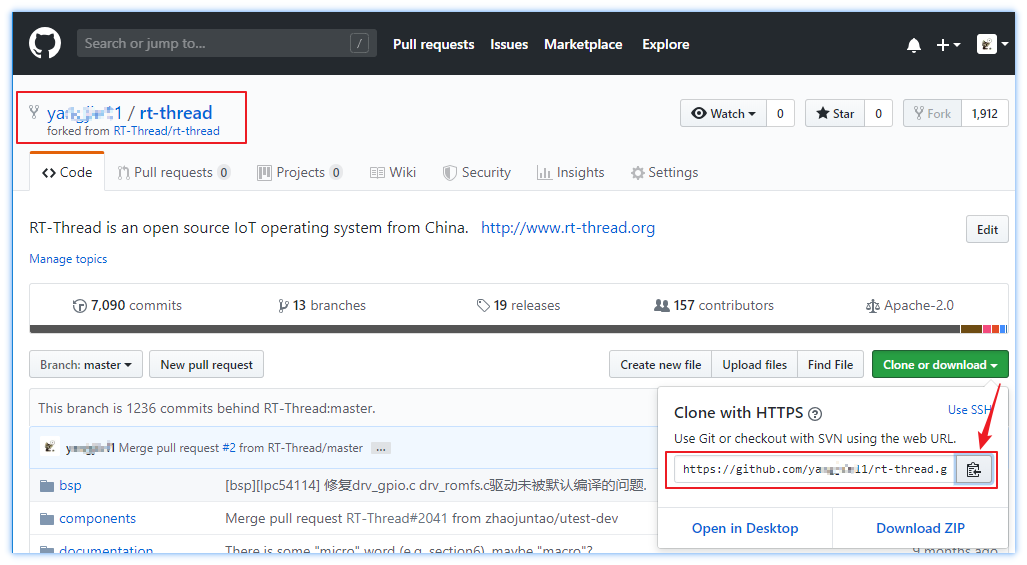
Task: Copy clone URL to clipboard
Action: pos(973,469)
